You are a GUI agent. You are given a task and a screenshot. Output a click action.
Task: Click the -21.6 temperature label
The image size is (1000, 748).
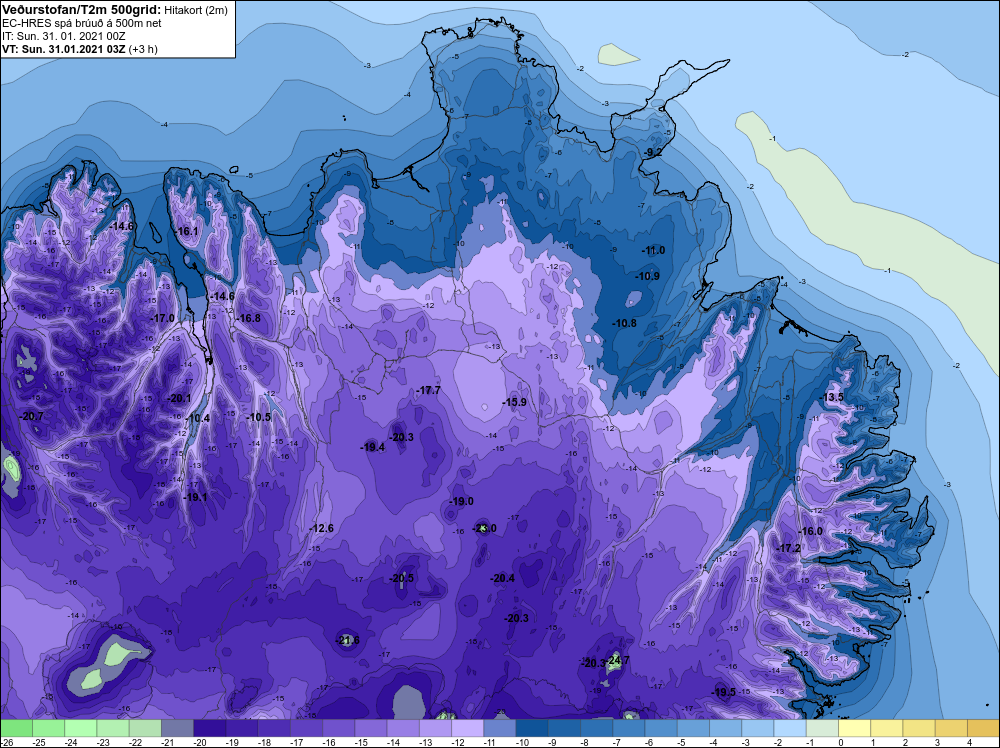[x=348, y=640]
